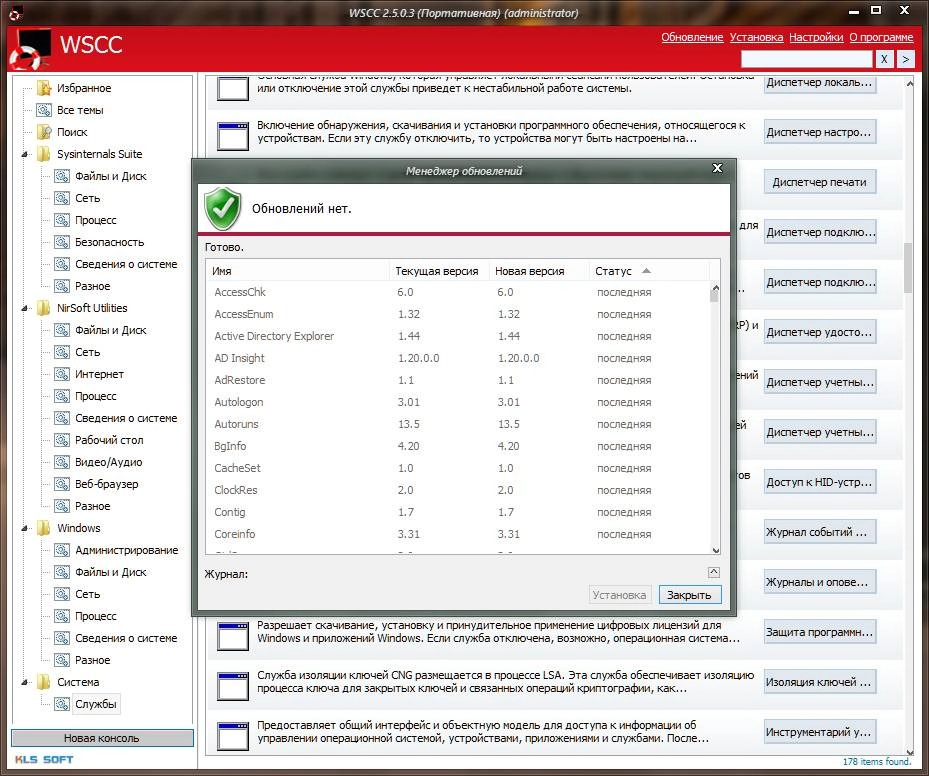Expand the Журнал log panel arrow
This screenshot has width=929, height=776.
[x=714, y=572]
